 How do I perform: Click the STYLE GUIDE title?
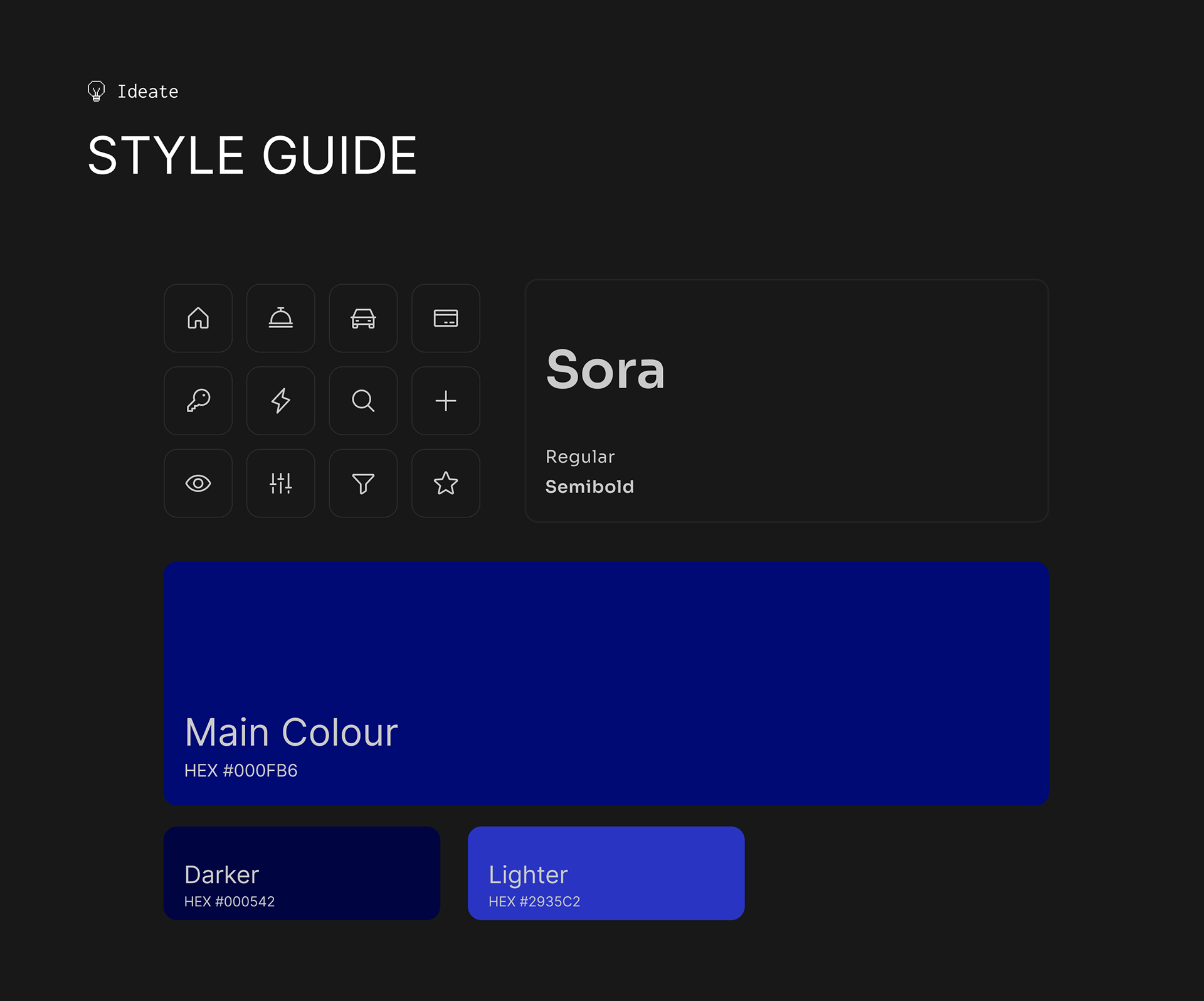click(x=252, y=156)
